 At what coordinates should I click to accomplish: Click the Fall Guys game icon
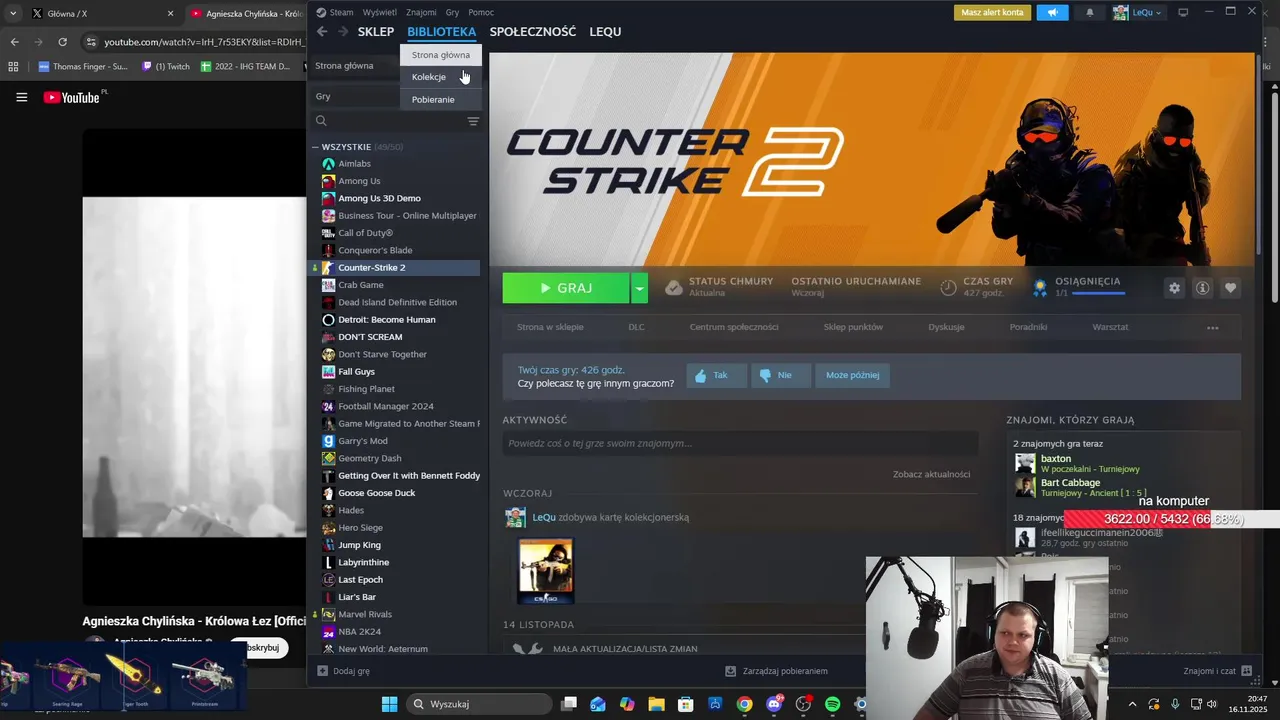[x=328, y=372]
